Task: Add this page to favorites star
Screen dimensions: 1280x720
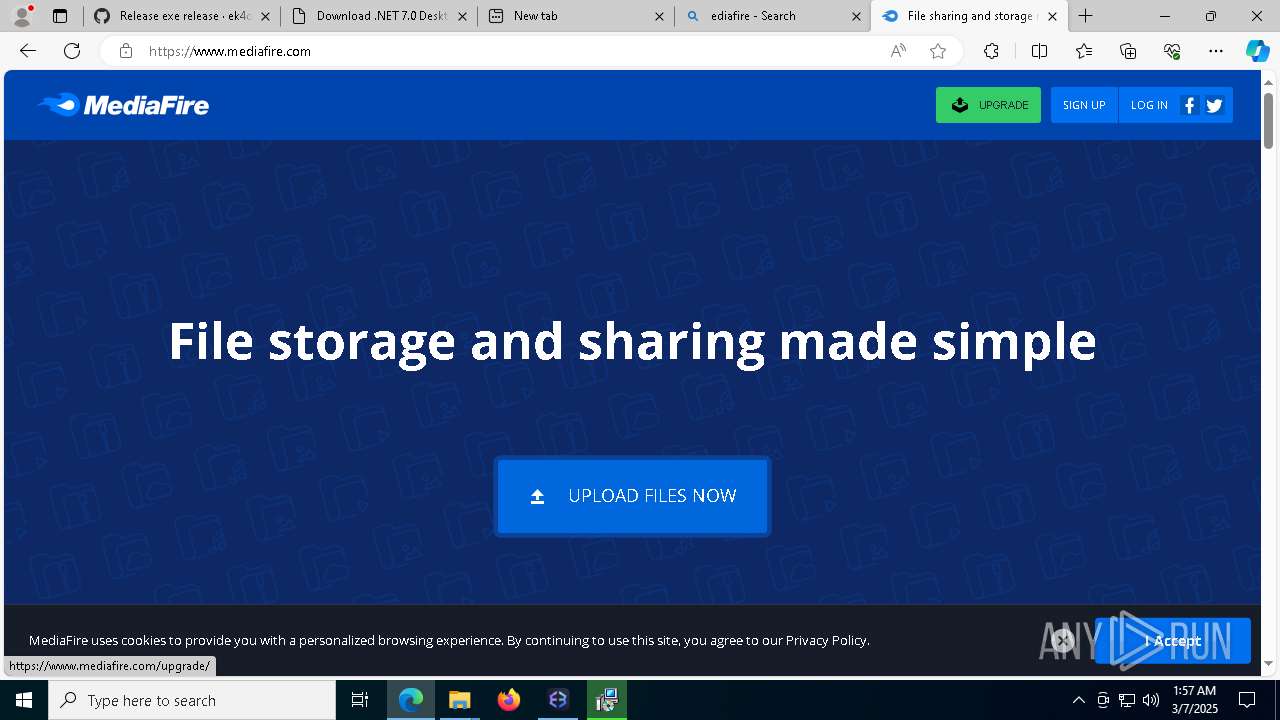Action: 938,51
